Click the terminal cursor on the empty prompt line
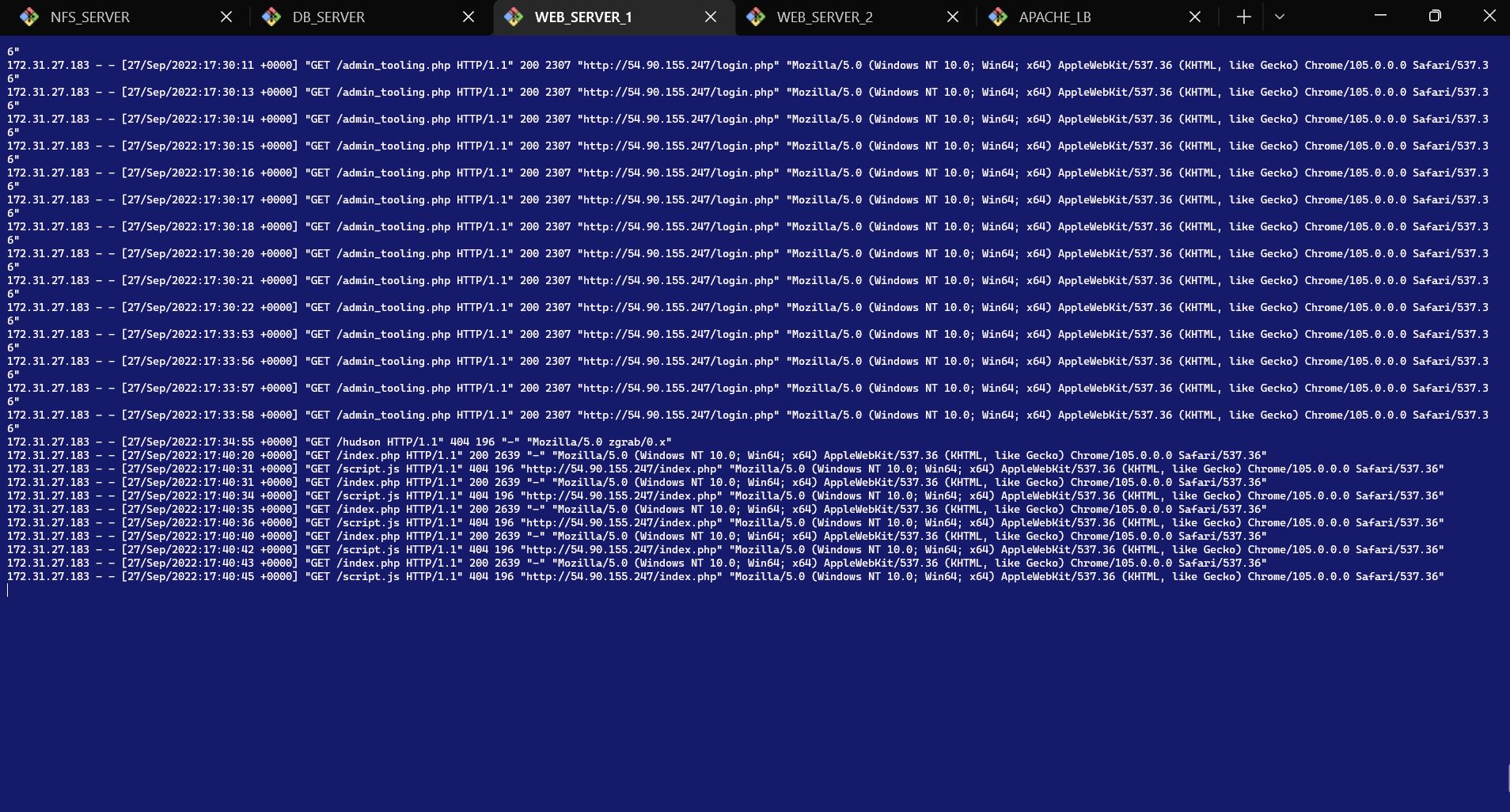The height and width of the screenshot is (812, 1510). coord(8,590)
